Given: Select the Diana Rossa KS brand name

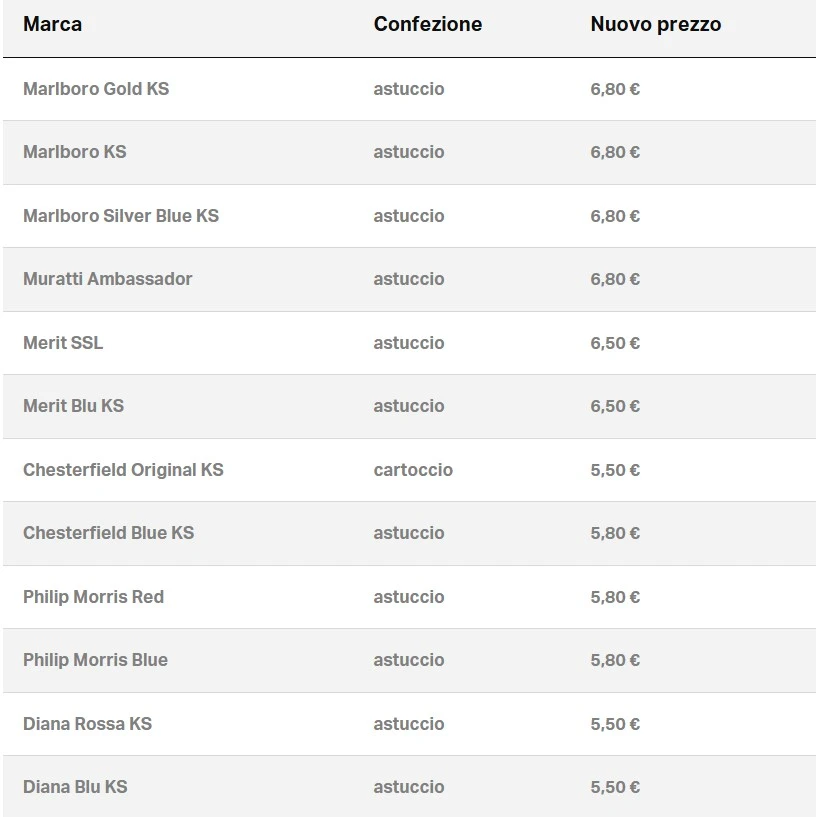Looking at the screenshot, I should tap(88, 724).
